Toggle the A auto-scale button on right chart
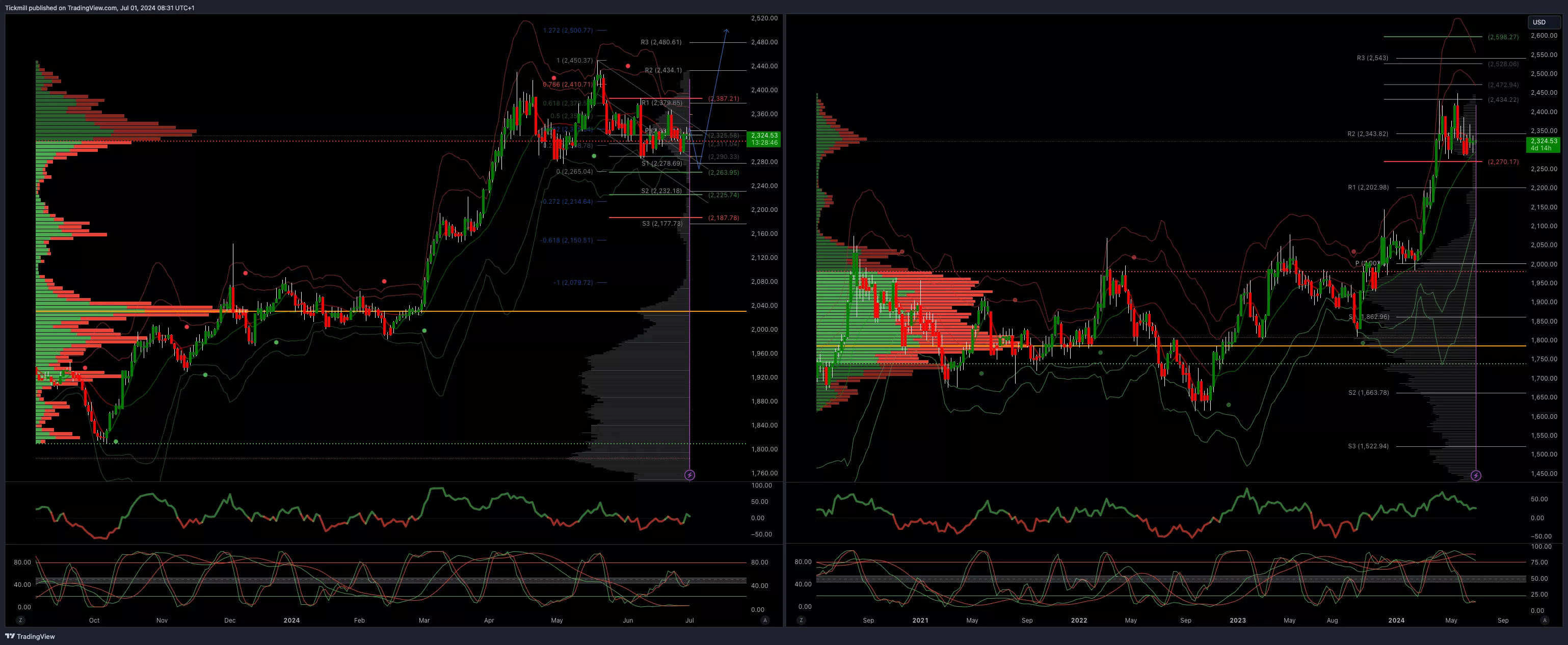 click(1544, 620)
